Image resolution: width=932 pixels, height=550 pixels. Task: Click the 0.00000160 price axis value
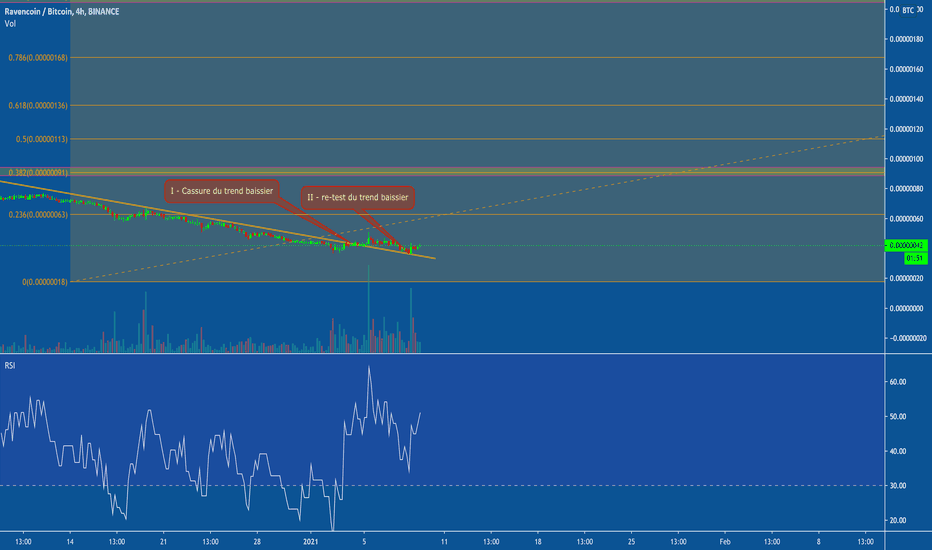coord(906,69)
